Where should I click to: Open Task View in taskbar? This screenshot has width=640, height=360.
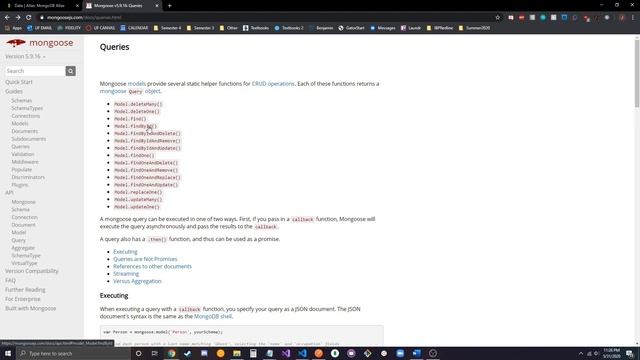pos(155,353)
